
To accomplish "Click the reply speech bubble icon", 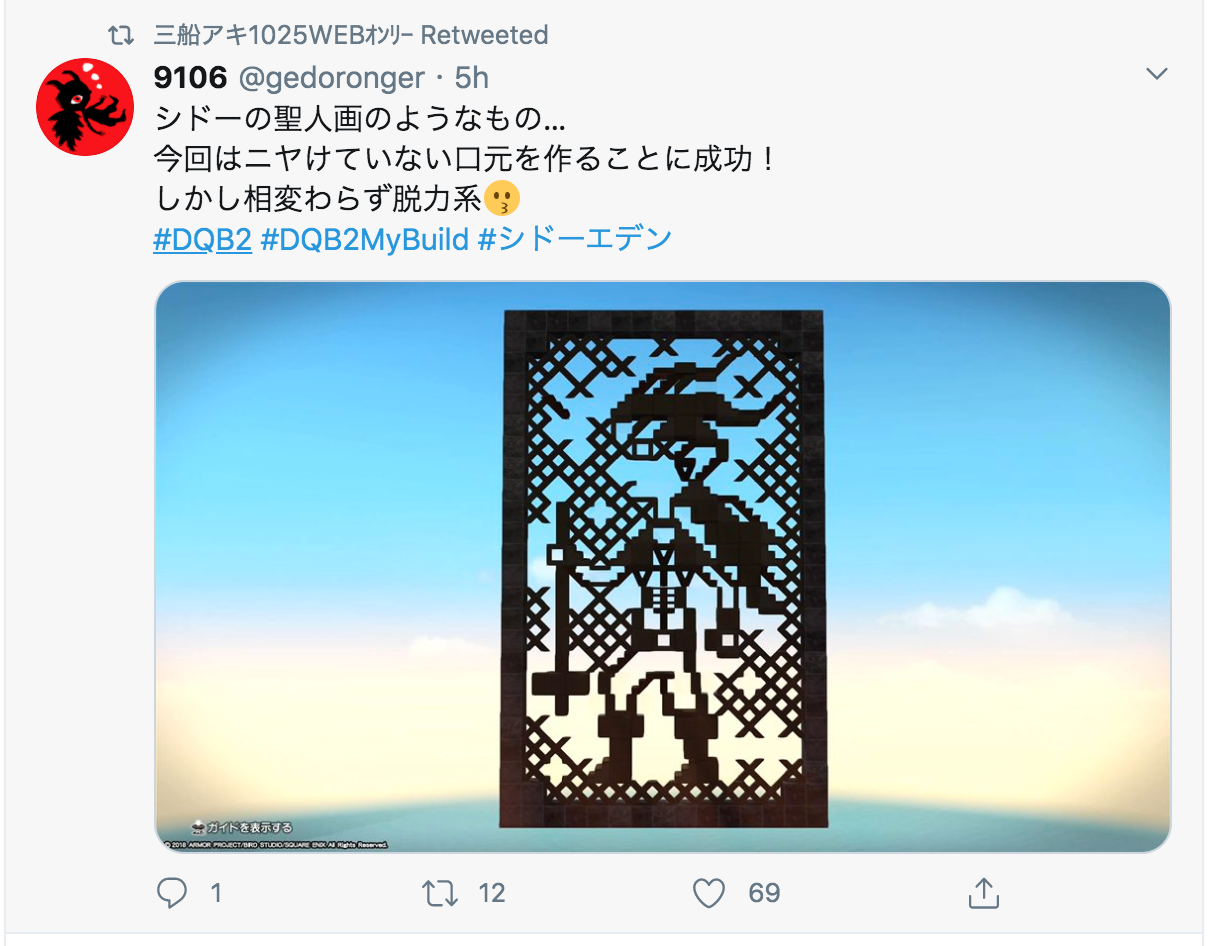I will (172, 893).
